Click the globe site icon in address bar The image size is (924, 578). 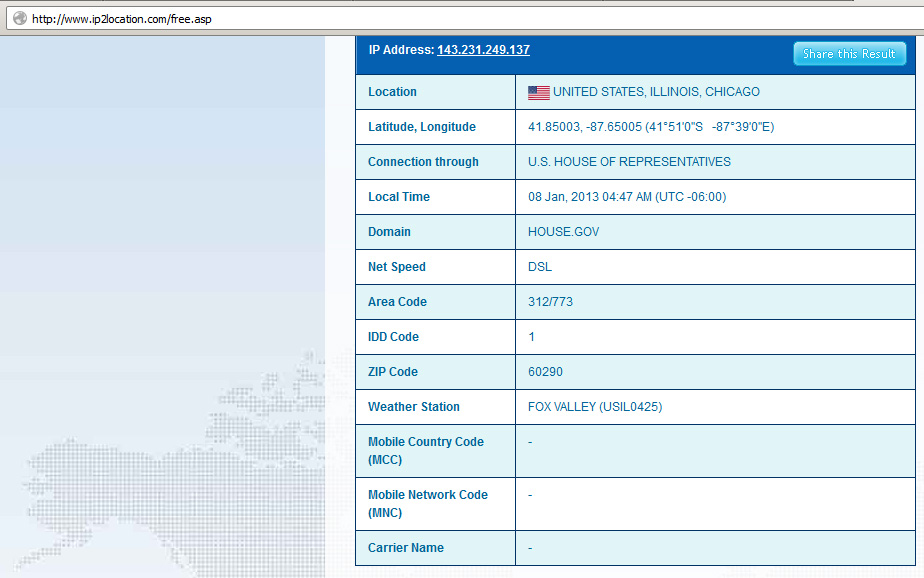(20, 18)
